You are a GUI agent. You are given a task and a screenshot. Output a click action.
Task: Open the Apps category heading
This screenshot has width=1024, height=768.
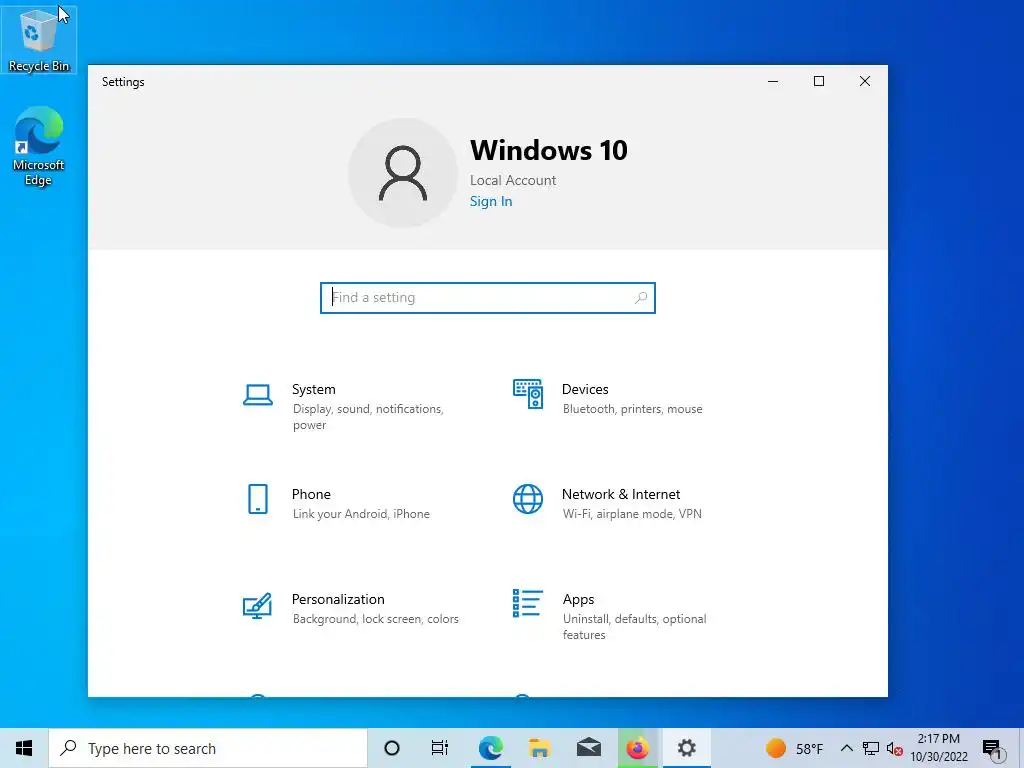pos(579,600)
